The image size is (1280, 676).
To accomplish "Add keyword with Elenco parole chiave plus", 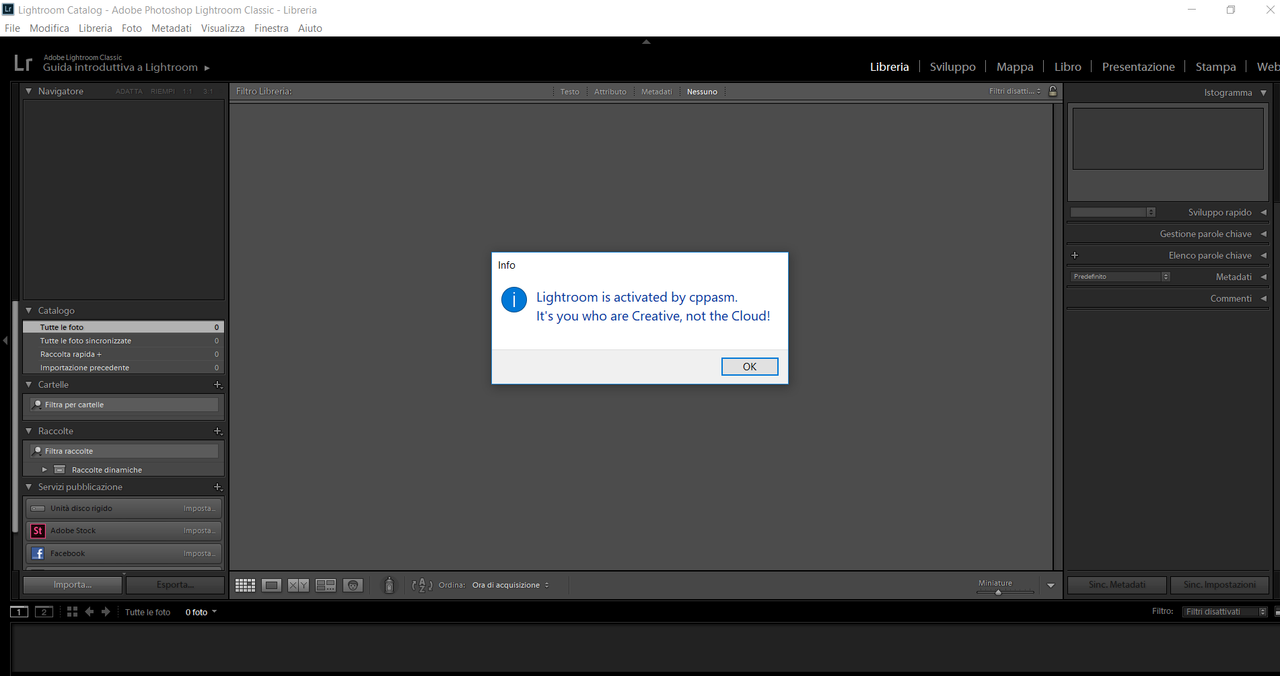I will coord(1075,255).
